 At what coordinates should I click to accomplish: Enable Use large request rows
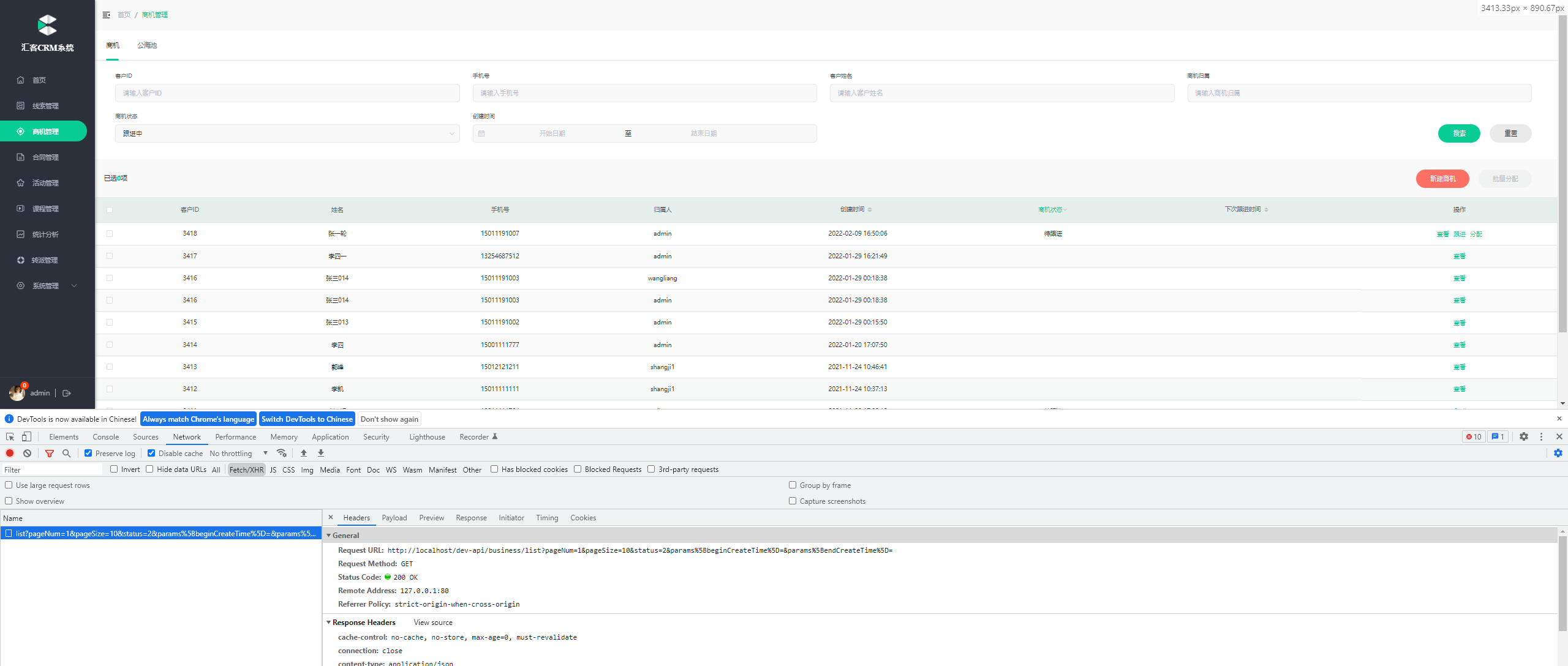coord(9,485)
